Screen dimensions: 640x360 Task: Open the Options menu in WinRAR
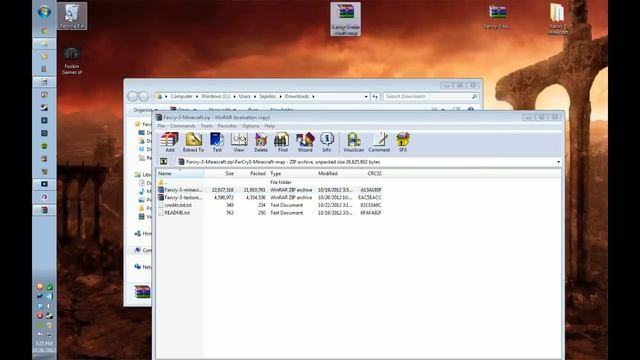[251, 126]
